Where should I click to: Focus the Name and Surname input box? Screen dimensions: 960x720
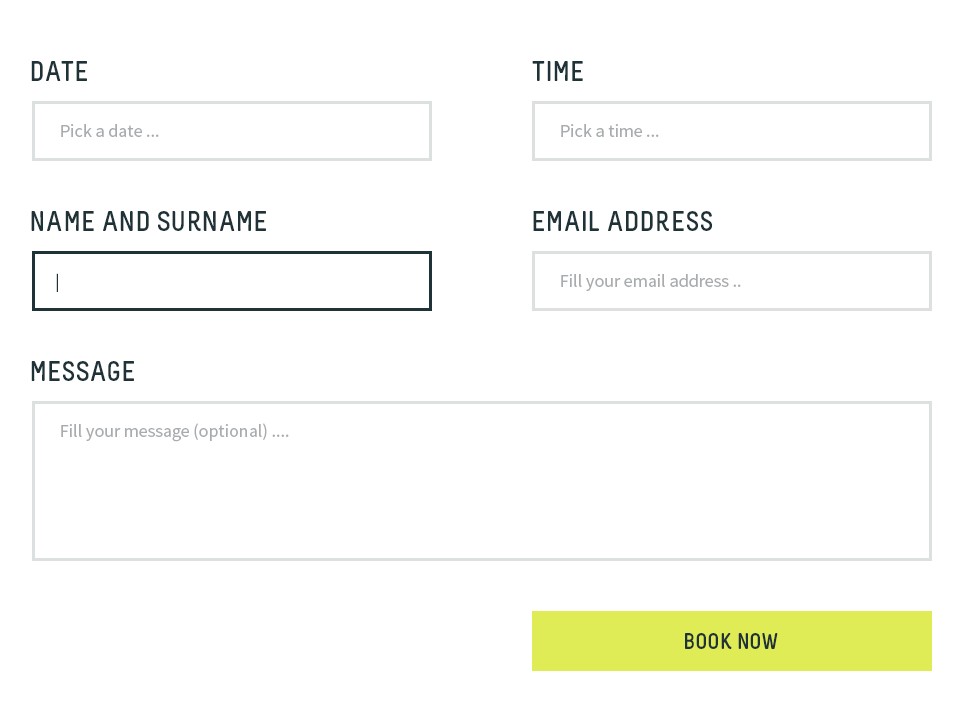pos(232,281)
